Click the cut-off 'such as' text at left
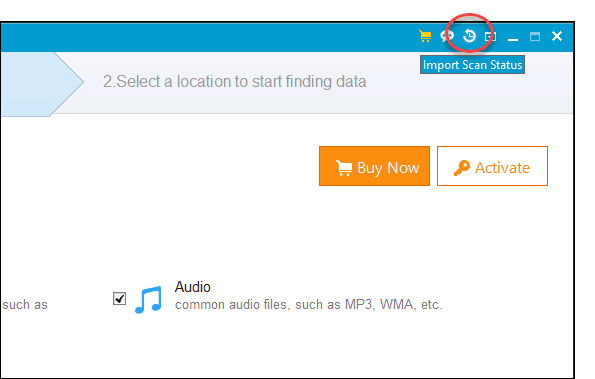 pyautogui.click(x=25, y=305)
